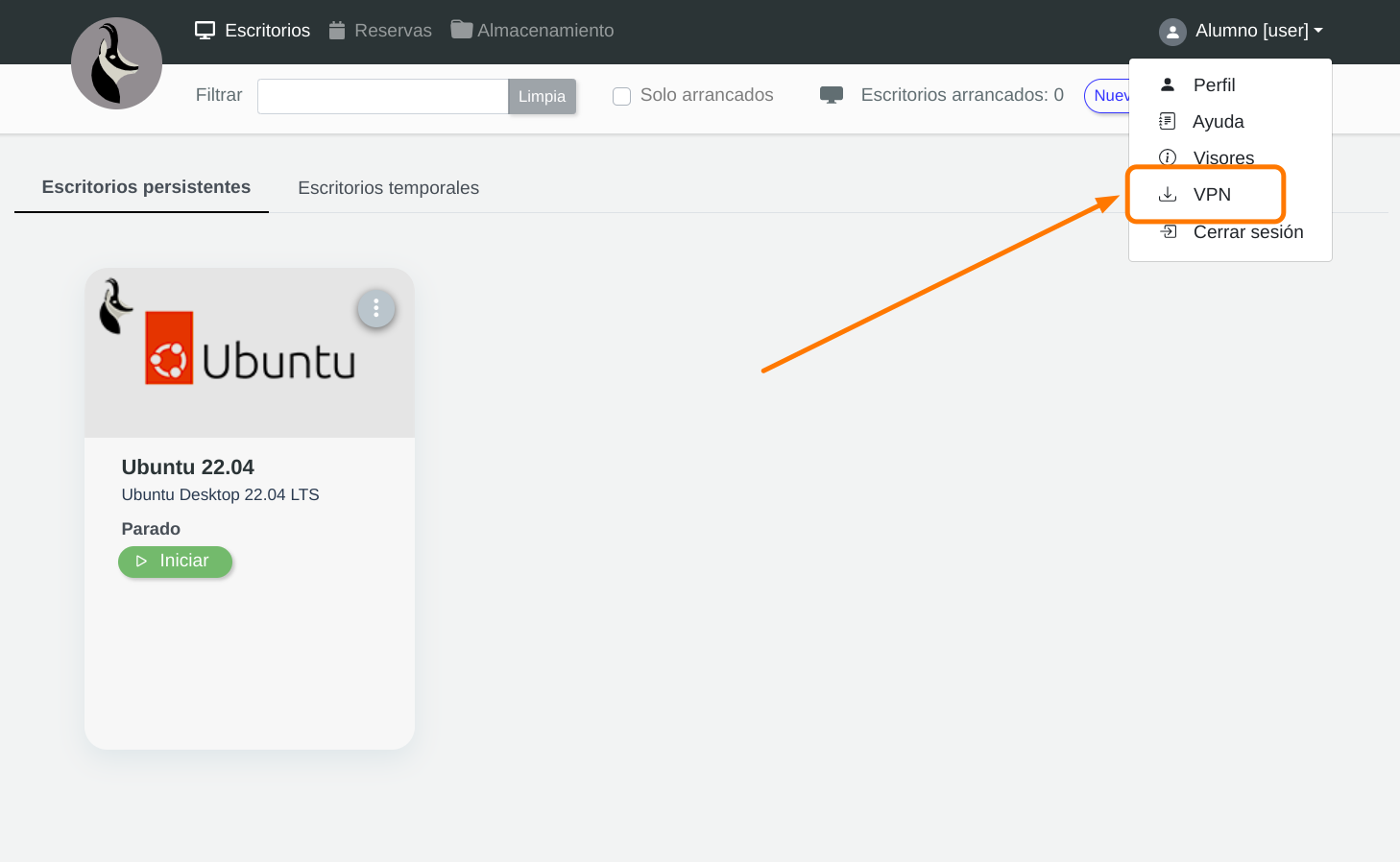
Task: Open the Reservas calendar section
Action: [x=380, y=31]
